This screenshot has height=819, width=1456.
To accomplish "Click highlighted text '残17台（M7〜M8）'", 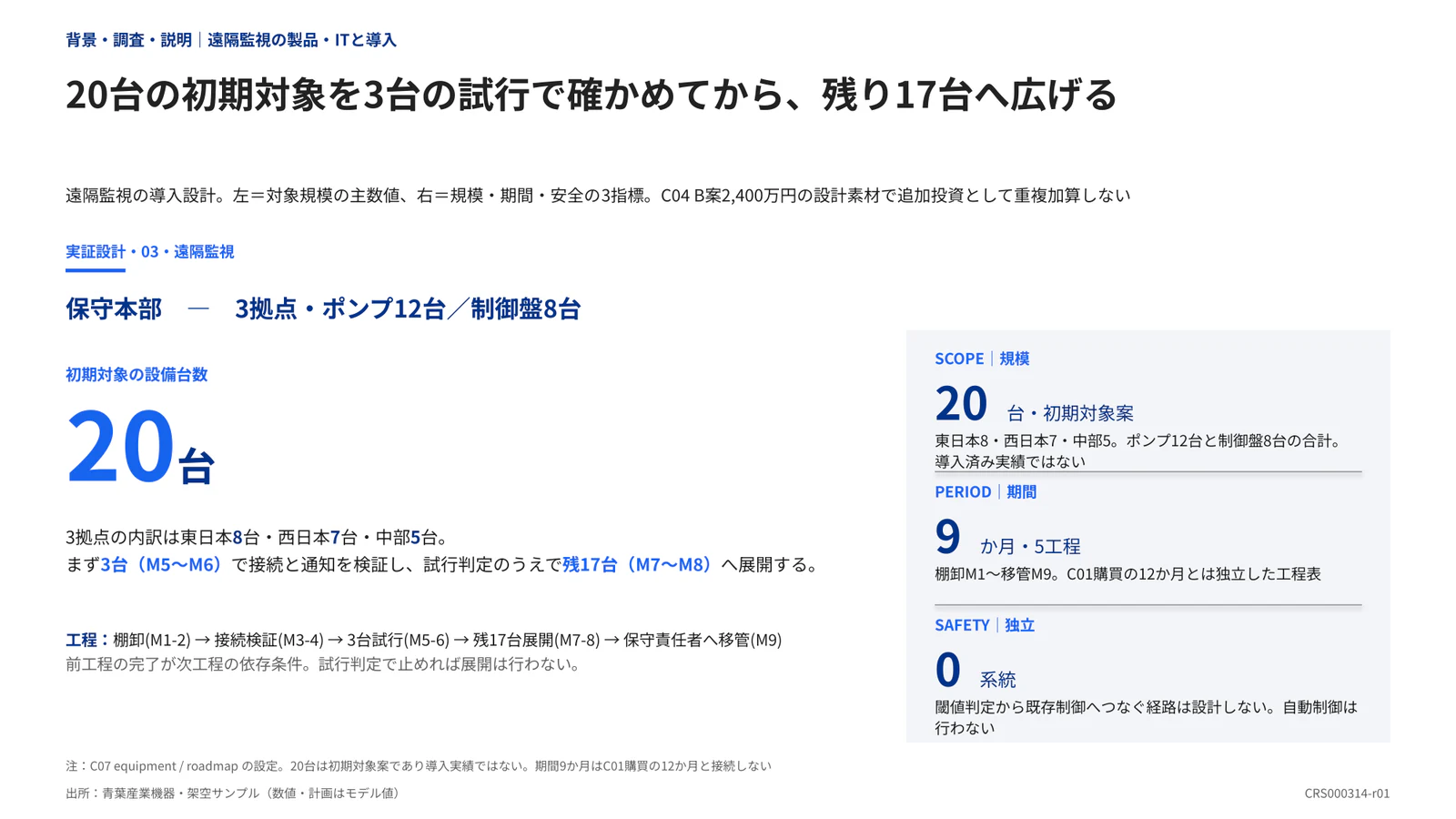I will [x=638, y=564].
